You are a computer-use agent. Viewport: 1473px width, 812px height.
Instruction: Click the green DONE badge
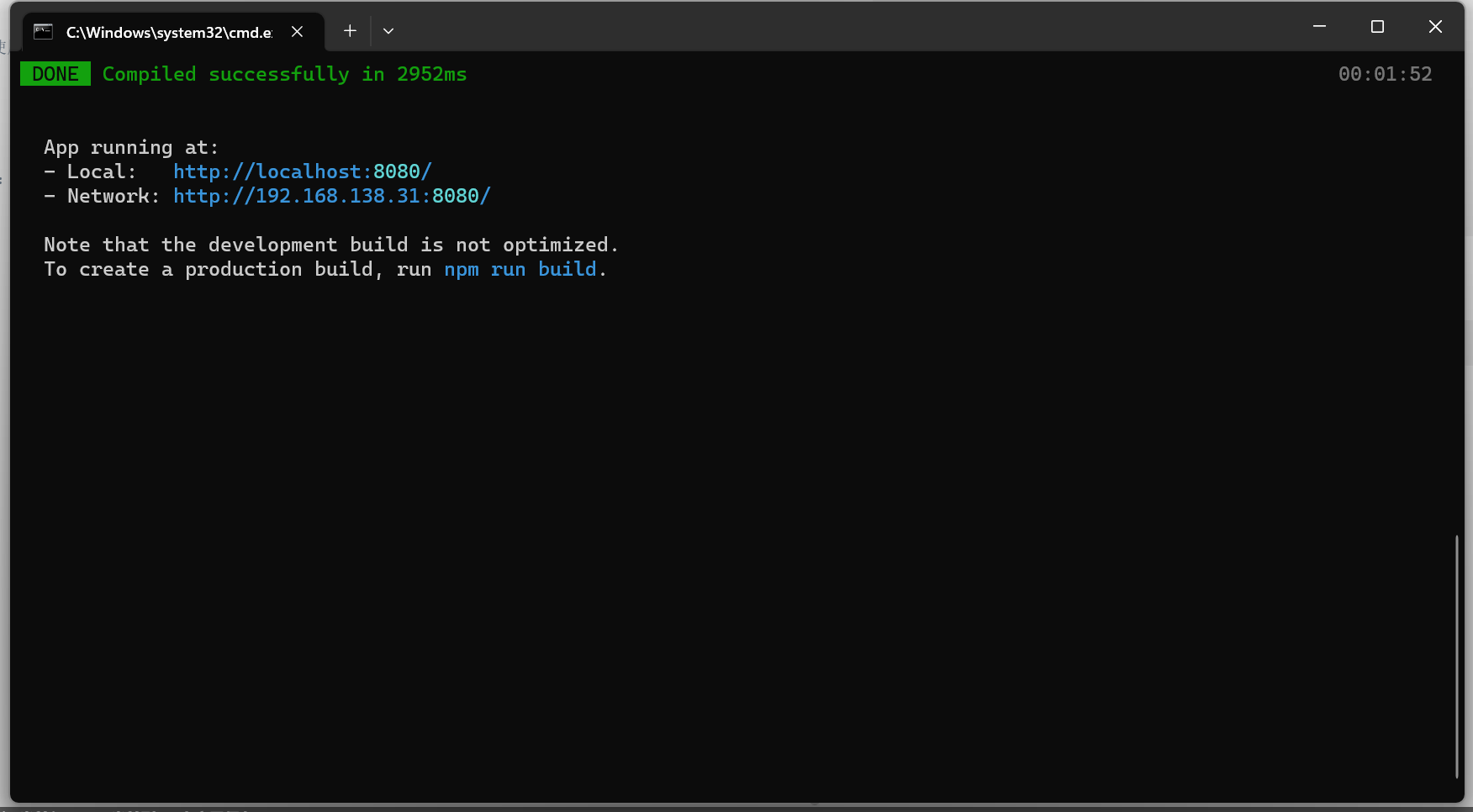click(55, 74)
